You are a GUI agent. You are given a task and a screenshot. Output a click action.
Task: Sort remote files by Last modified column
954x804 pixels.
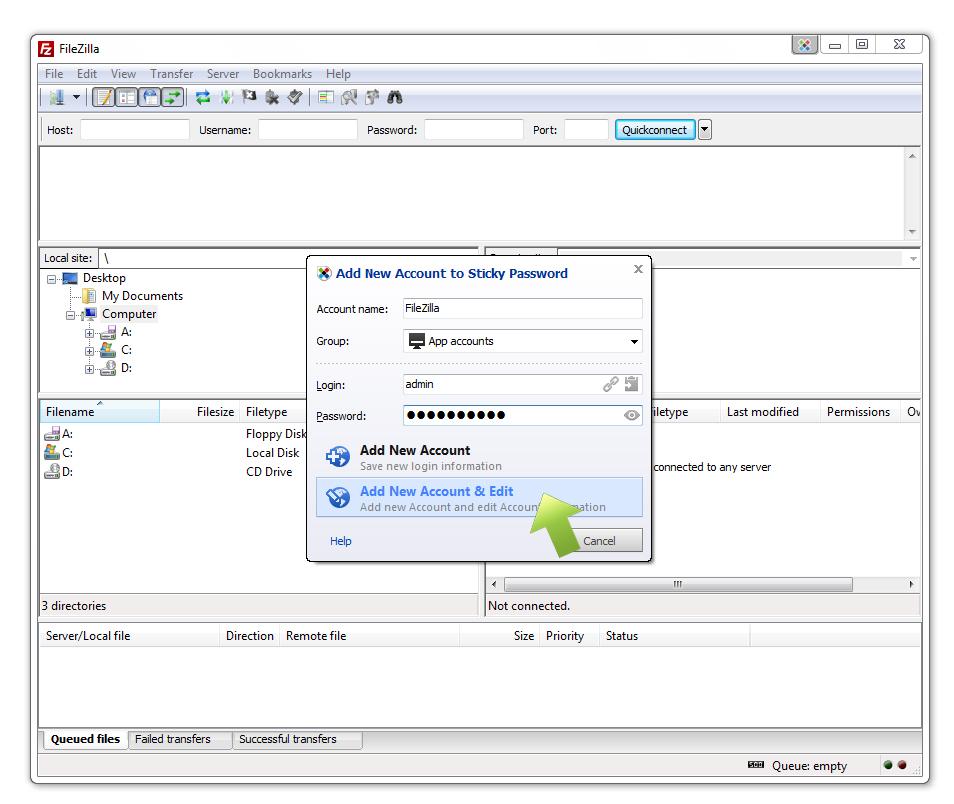coord(770,411)
